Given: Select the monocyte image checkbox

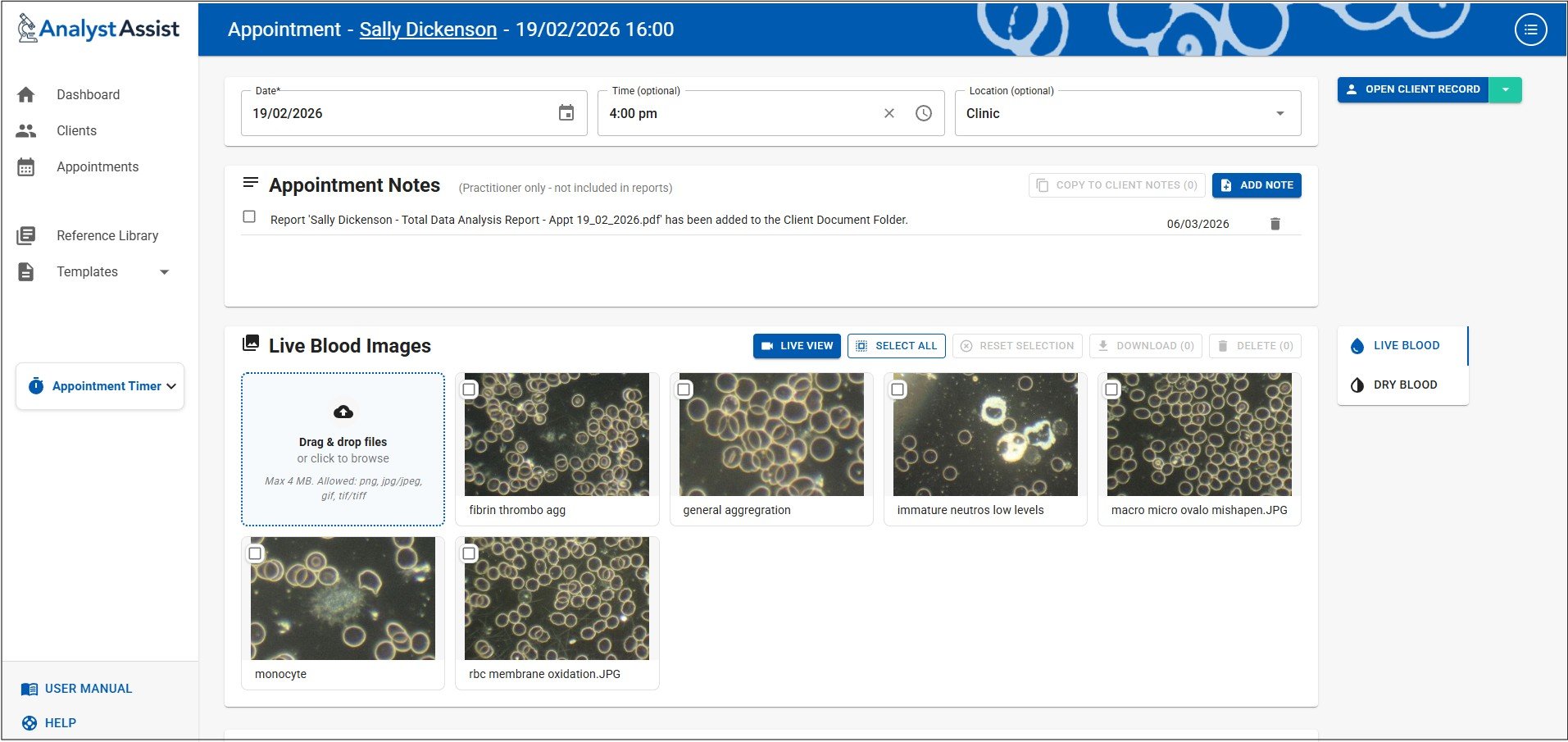Looking at the screenshot, I should pos(255,553).
